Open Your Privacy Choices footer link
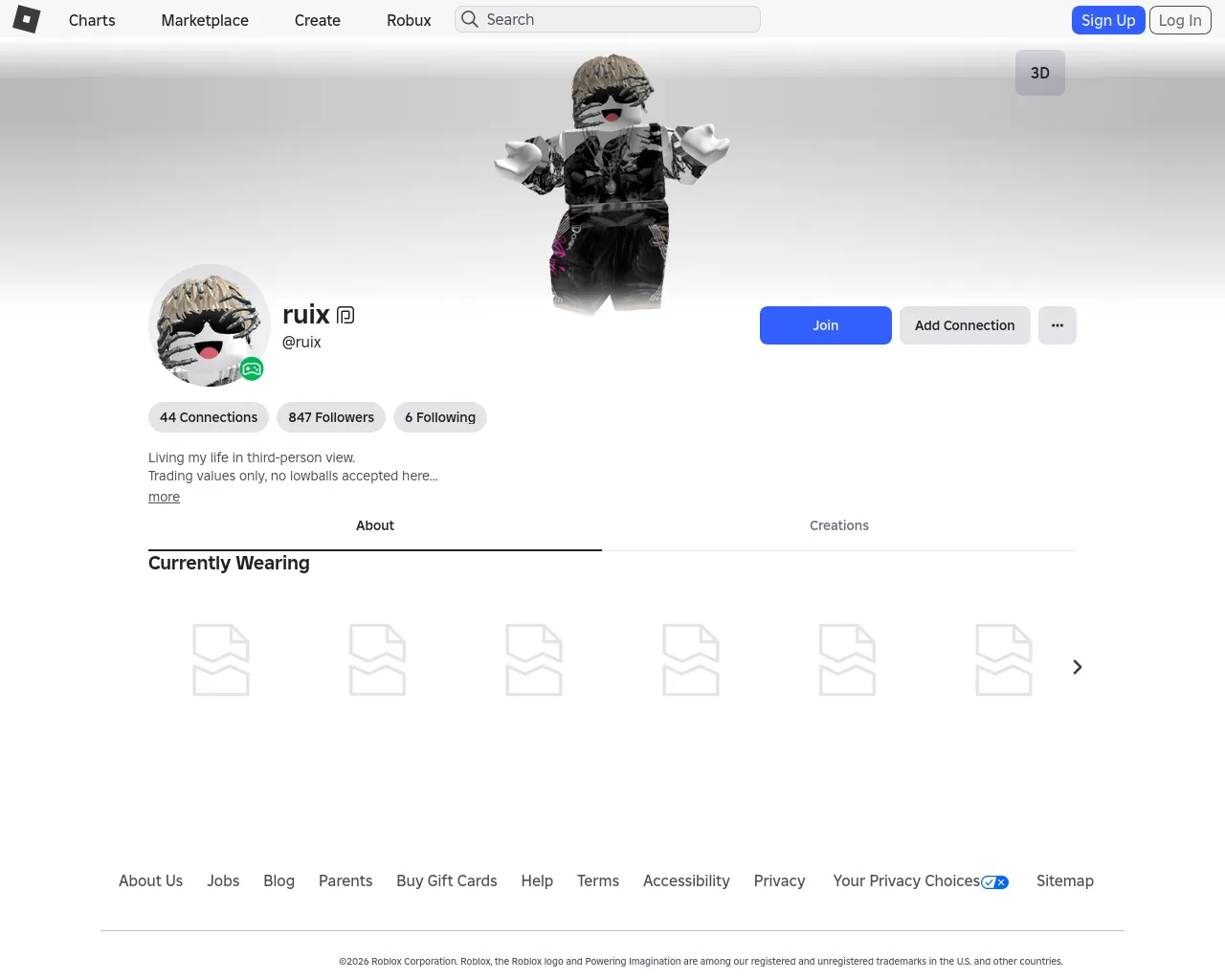Viewport: 1225px width, 980px height. tap(921, 880)
